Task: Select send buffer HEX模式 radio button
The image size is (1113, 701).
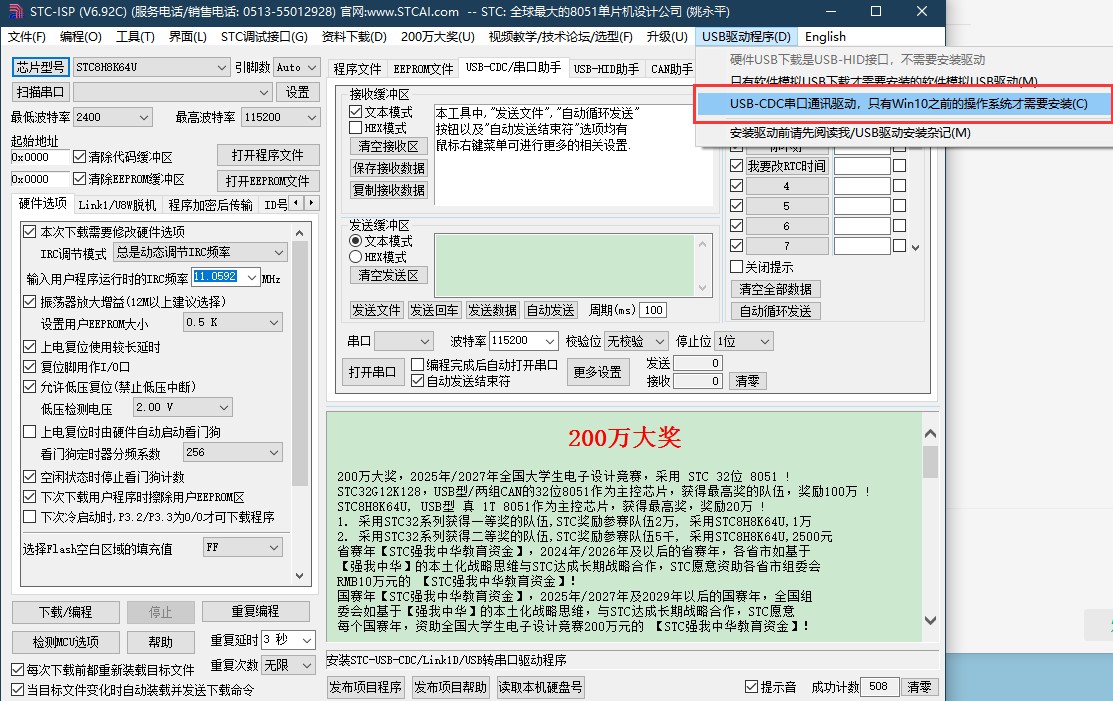Action: click(x=356, y=257)
